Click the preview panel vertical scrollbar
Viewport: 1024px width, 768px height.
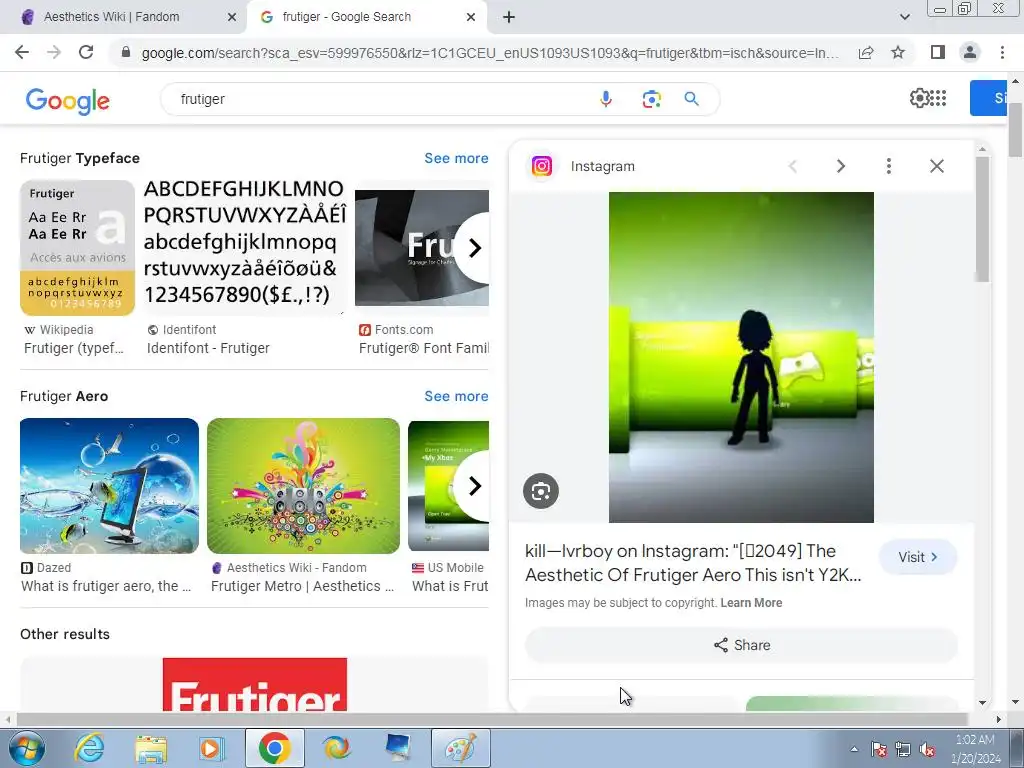[982, 219]
